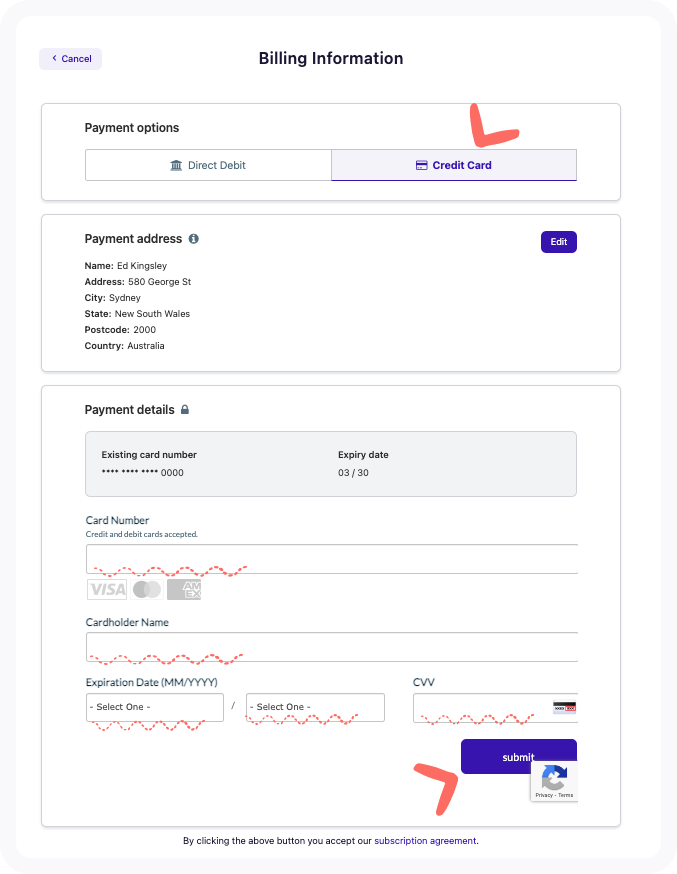Click inside the Cardholder Name field
This screenshot has width=677, height=874.
(x=330, y=647)
